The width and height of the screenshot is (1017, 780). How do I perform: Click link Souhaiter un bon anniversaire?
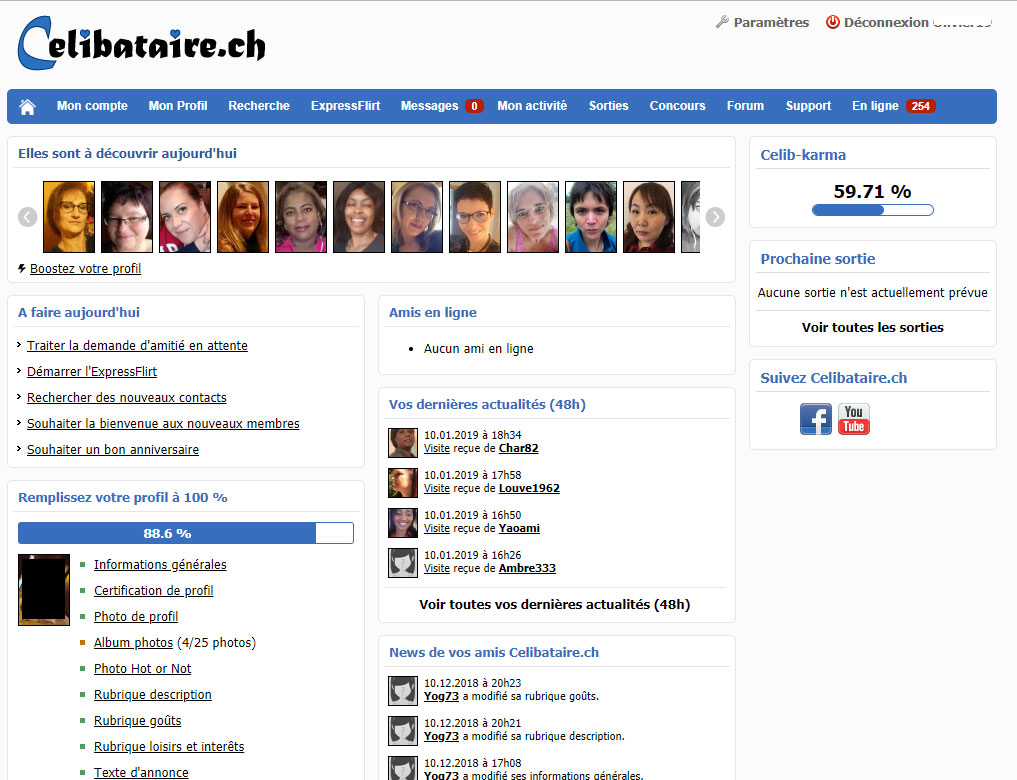point(112,449)
